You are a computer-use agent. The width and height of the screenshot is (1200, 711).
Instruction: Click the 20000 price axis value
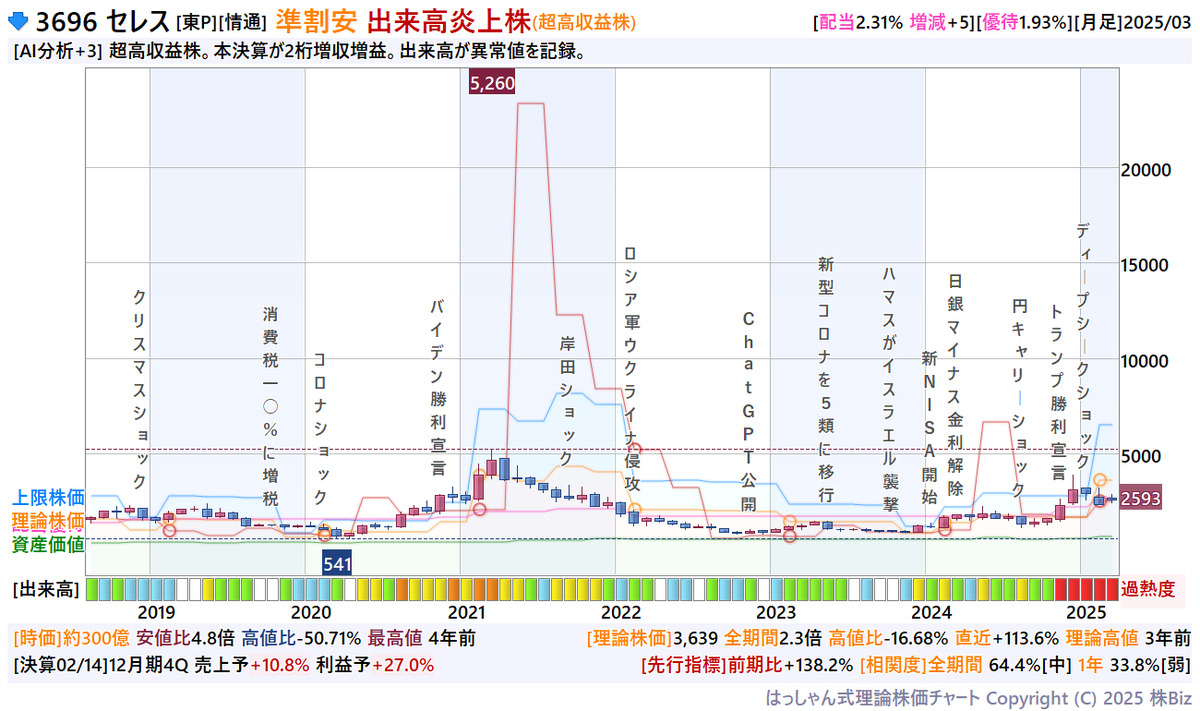pyautogui.click(x=1147, y=170)
